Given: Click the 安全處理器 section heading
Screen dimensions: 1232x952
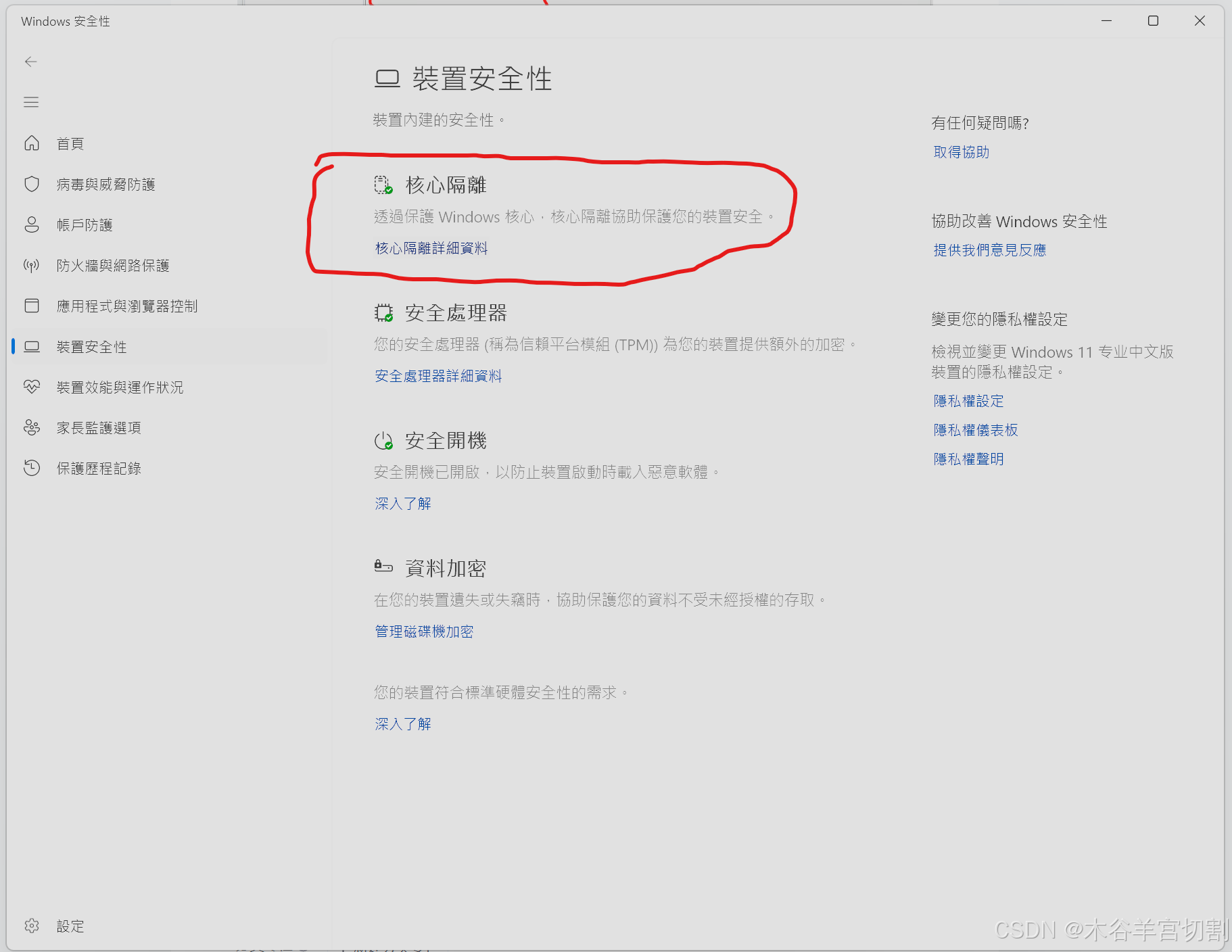Looking at the screenshot, I should (456, 313).
